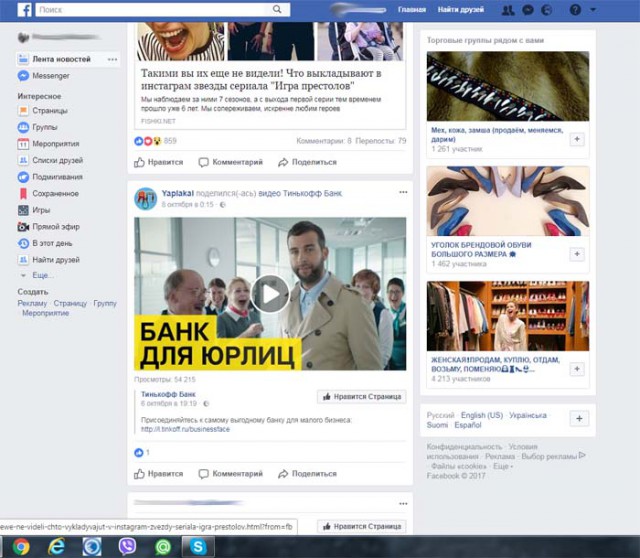Open friend requests icon in header
Screen dimensions: 640x558
pyautogui.click(x=508, y=10)
